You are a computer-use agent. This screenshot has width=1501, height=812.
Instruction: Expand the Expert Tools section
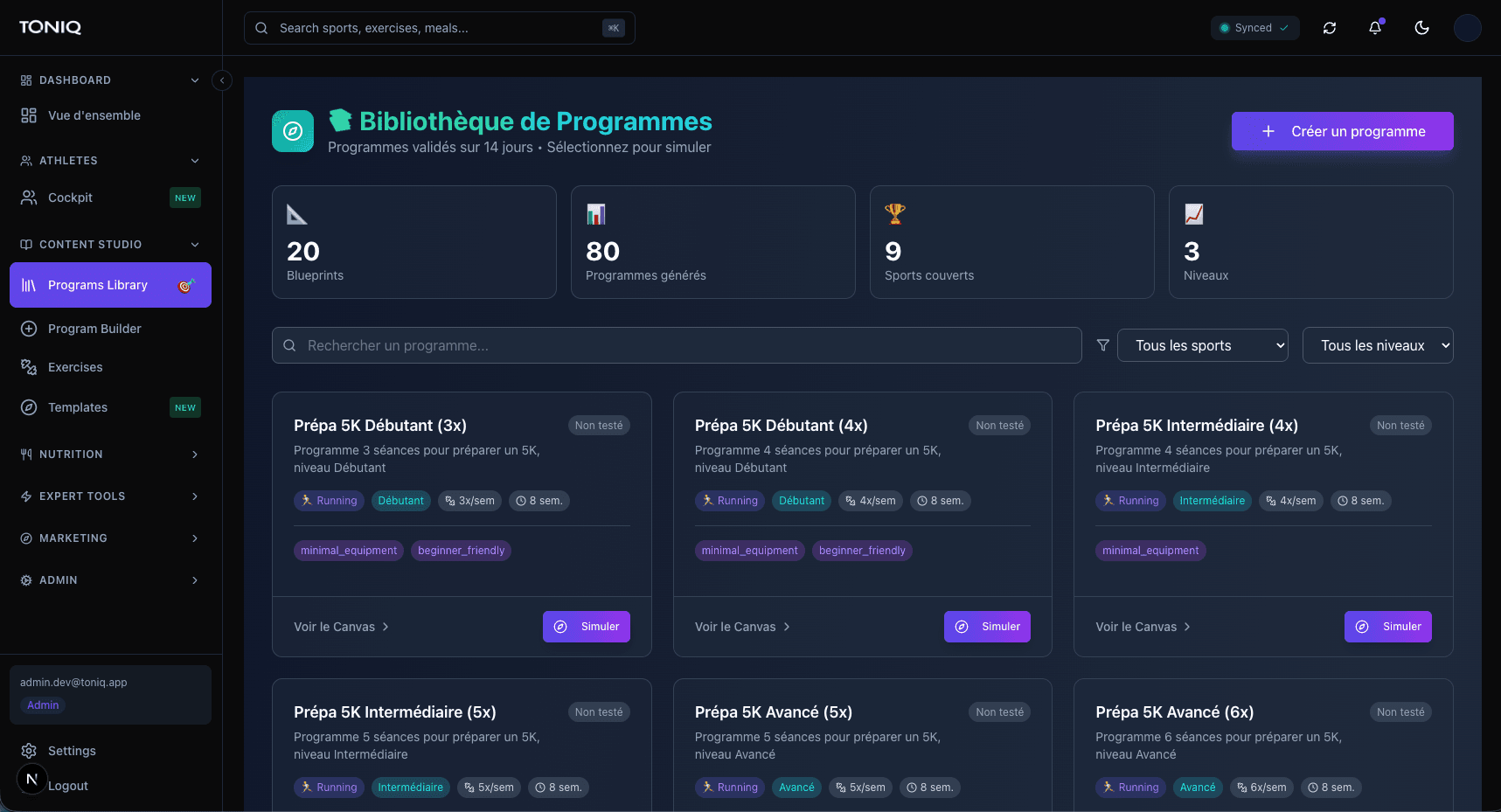[x=110, y=496]
